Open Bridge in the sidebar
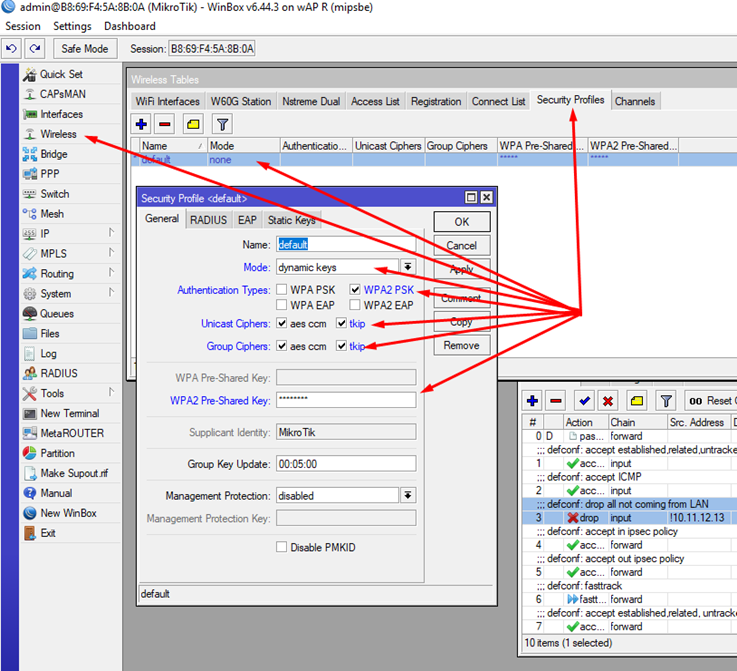This screenshot has width=737, height=671. [x=54, y=154]
